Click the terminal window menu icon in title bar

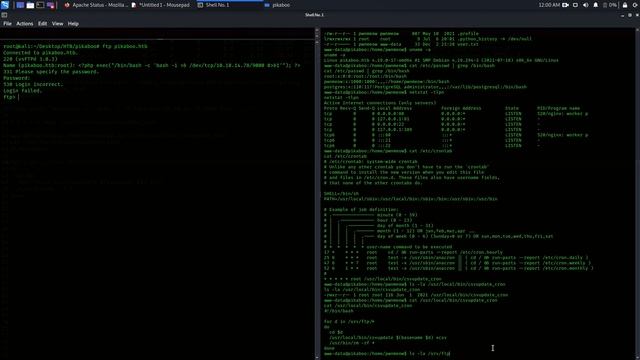[x=4, y=15]
